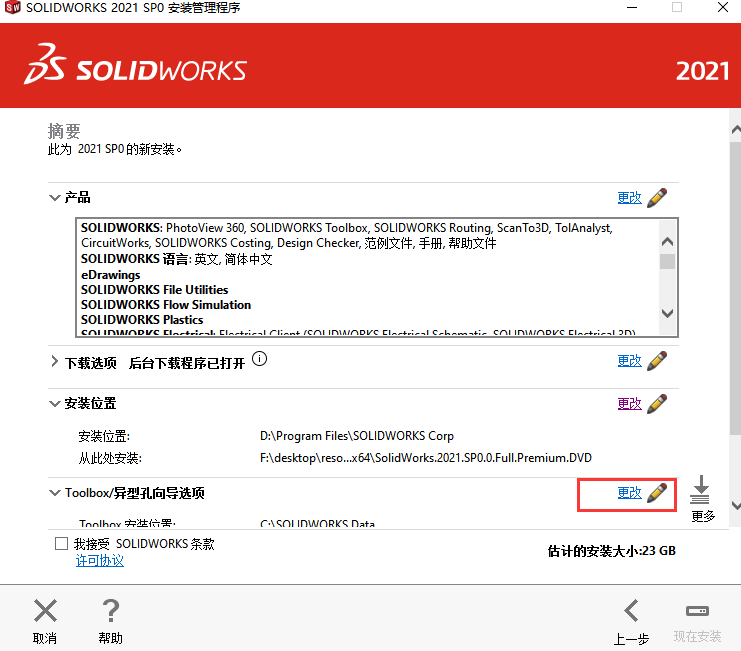Click the SOLIDWORKS title bar app icon
741x651 pixels.
[12, 8]
